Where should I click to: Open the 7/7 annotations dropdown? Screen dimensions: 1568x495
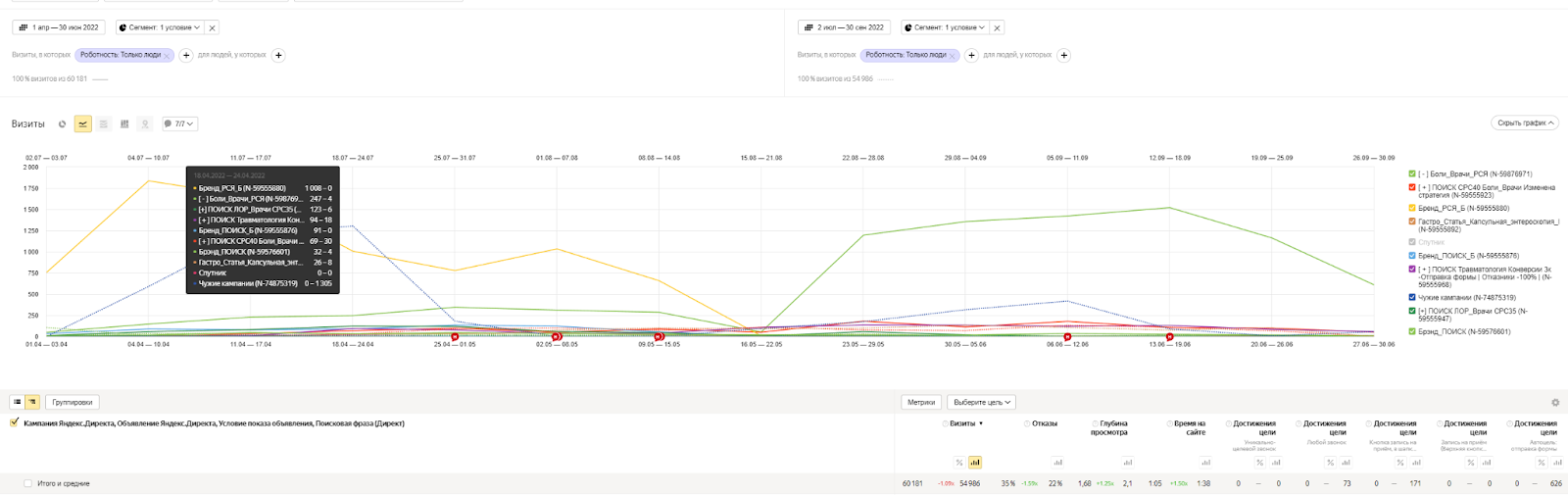point(179,124)
